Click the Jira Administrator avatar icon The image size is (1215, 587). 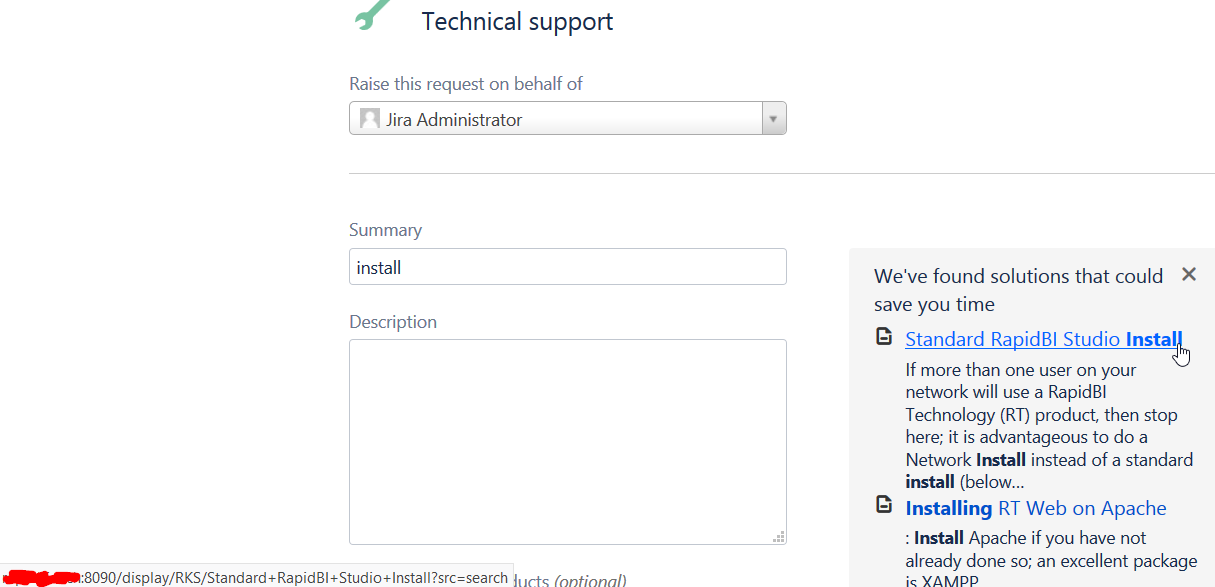tap(370, 119)
